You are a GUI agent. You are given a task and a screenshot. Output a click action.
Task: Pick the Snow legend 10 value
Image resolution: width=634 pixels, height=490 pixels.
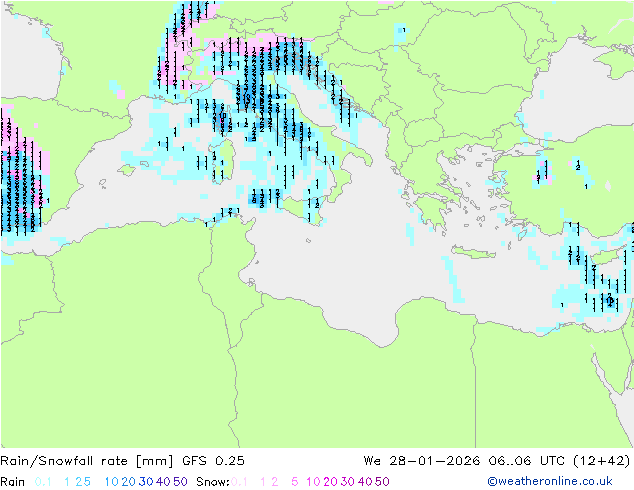313,482
